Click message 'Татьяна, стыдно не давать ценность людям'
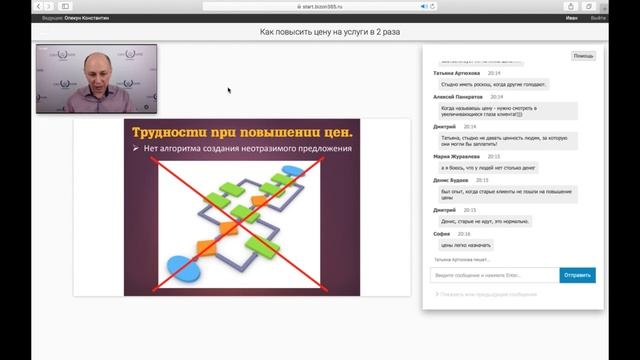The image size is (640, 360). coord(508,141)
